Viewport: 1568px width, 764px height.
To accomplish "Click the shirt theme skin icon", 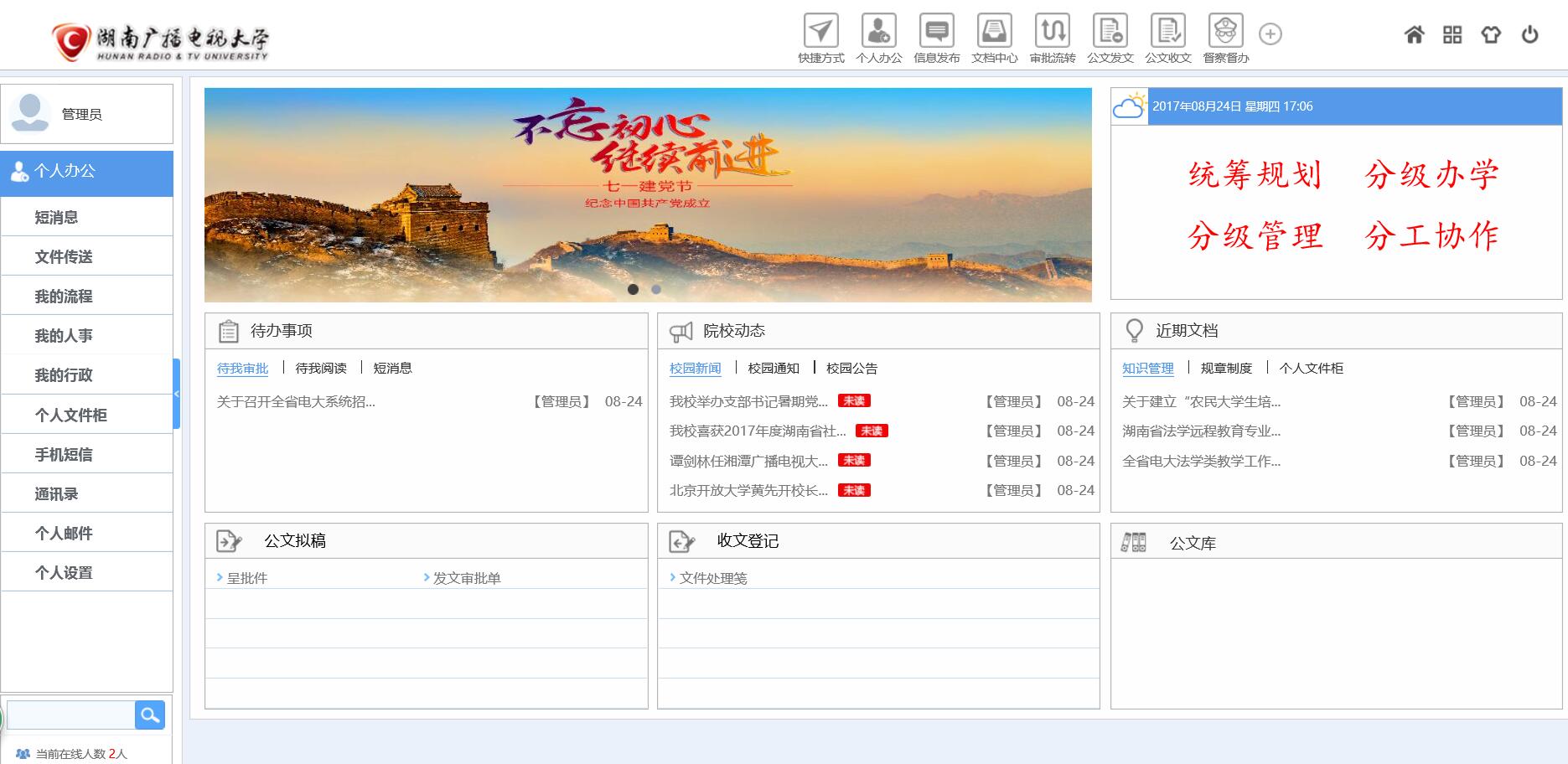I will point(1491,34).
